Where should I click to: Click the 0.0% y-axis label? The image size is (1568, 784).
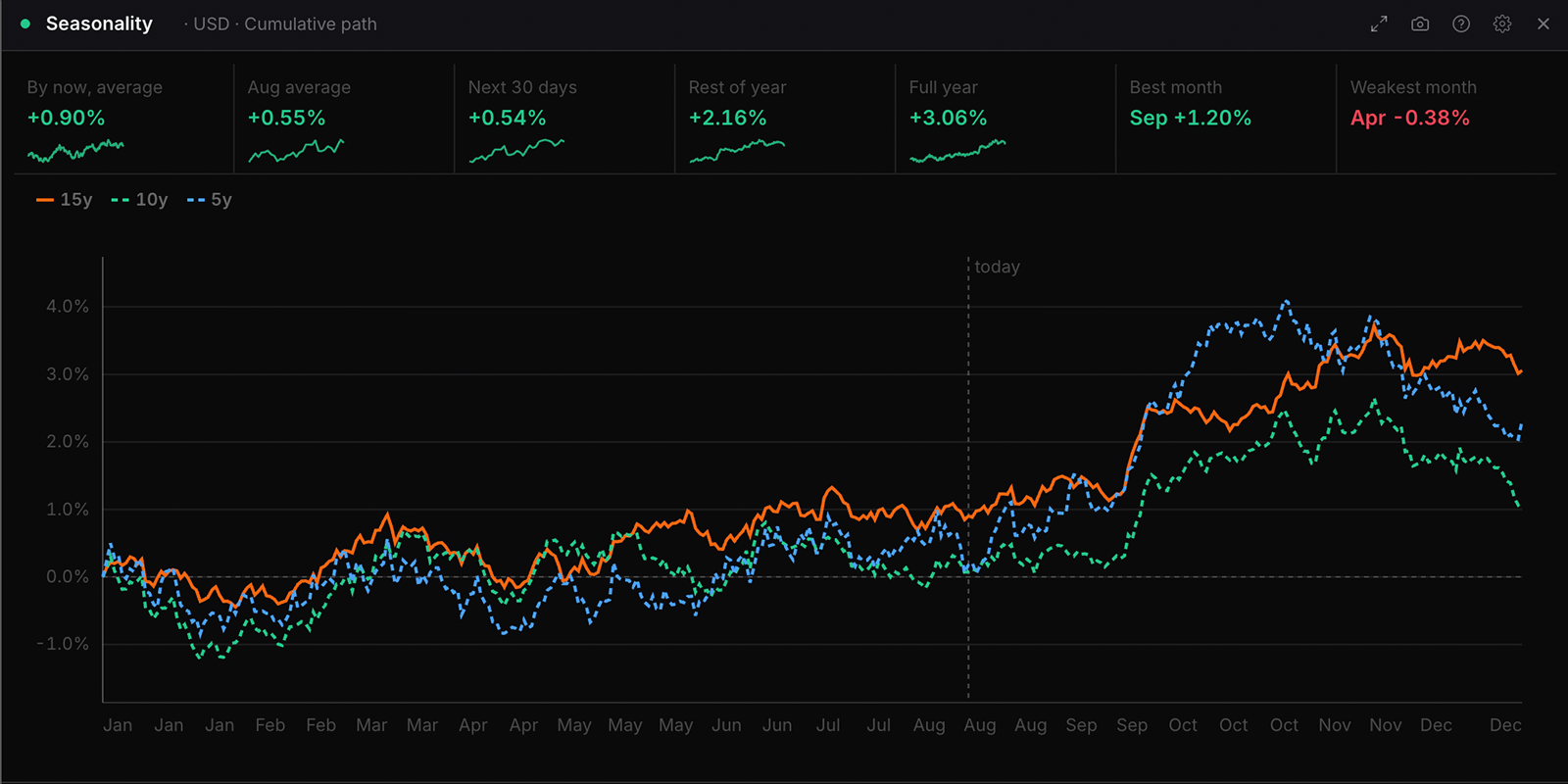click(68, 577)
